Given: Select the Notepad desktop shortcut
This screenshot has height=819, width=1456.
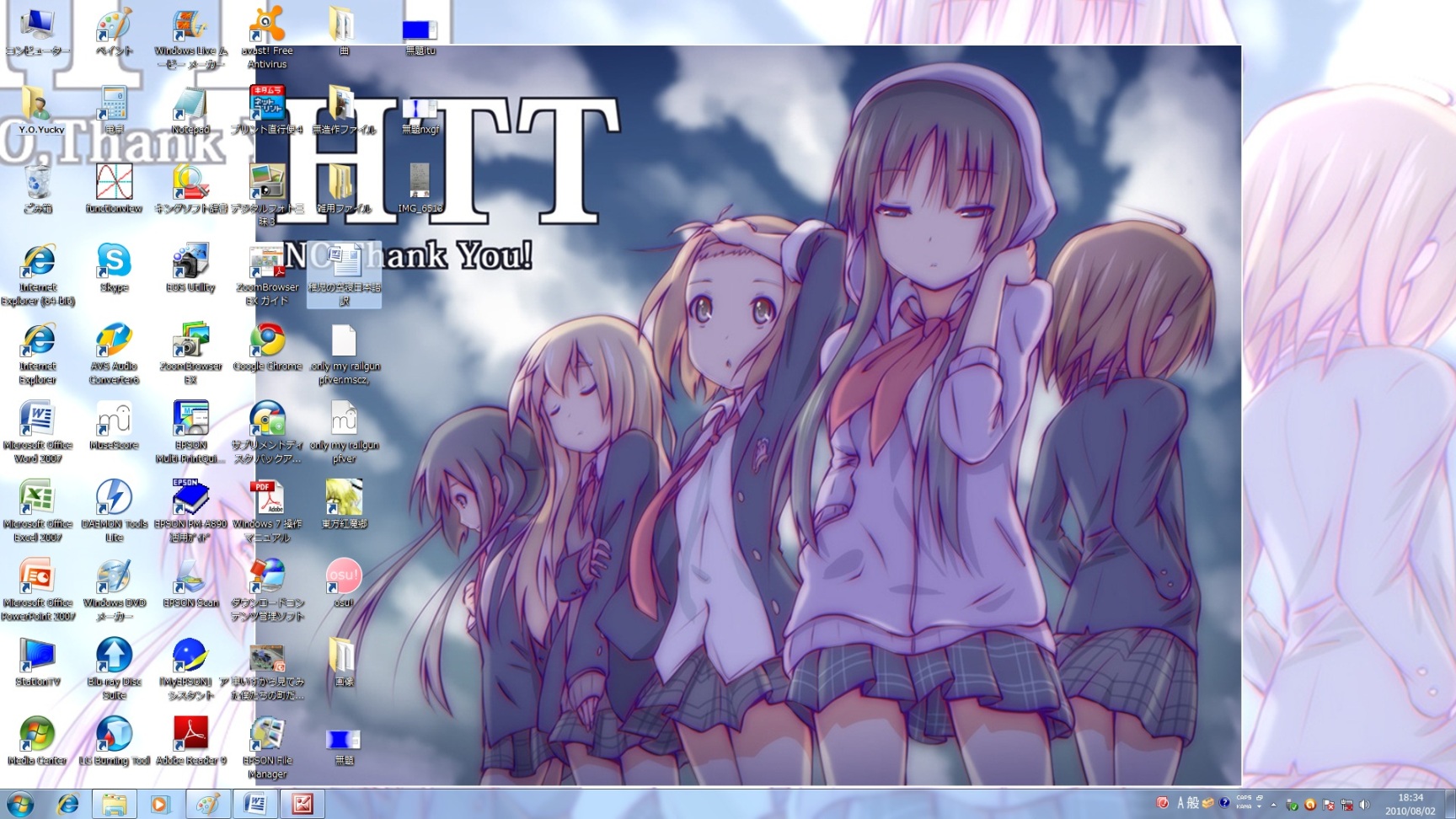Looking at the screenshot, I should [190, 112].
